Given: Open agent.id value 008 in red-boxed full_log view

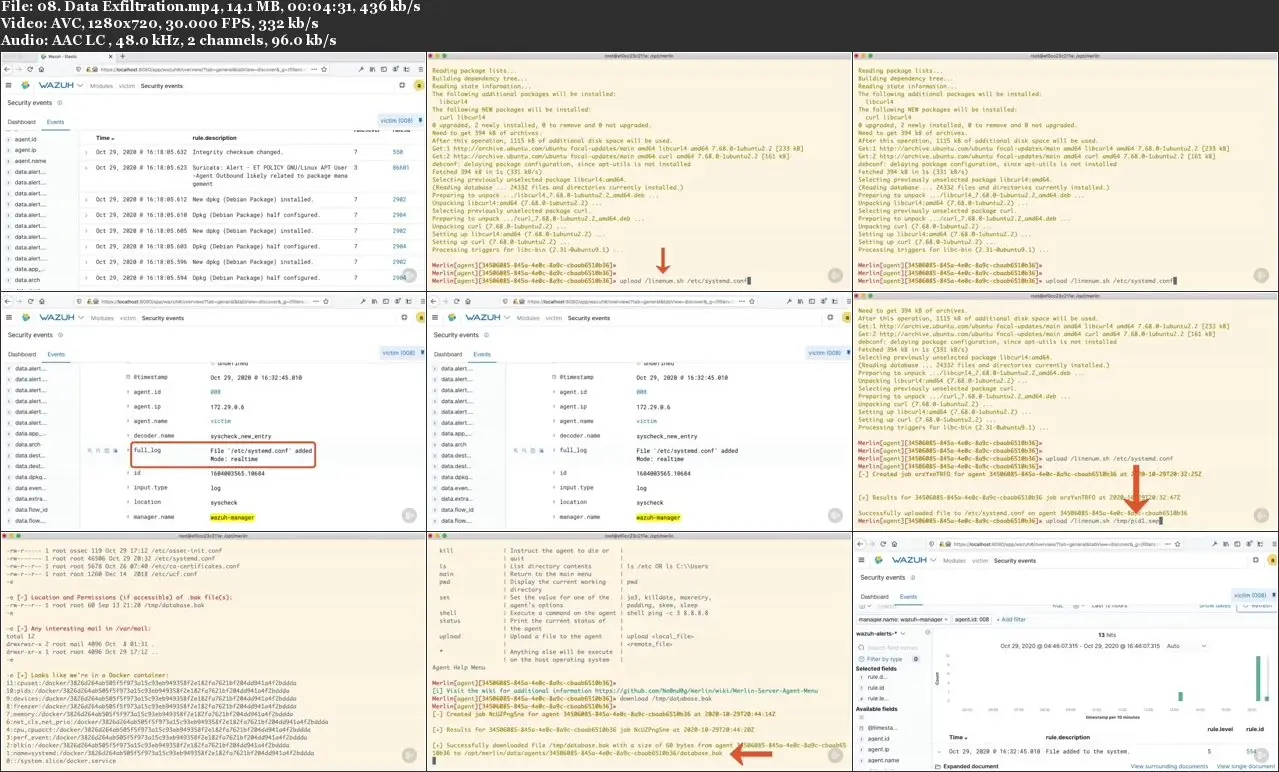Looking at the screenshot, I should pos(215,392).
